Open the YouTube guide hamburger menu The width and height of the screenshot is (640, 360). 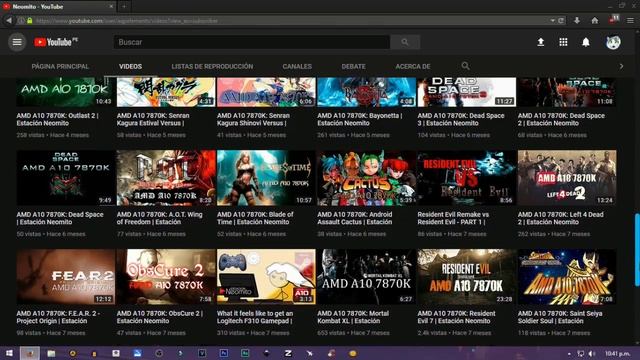[x=17, y=42]
